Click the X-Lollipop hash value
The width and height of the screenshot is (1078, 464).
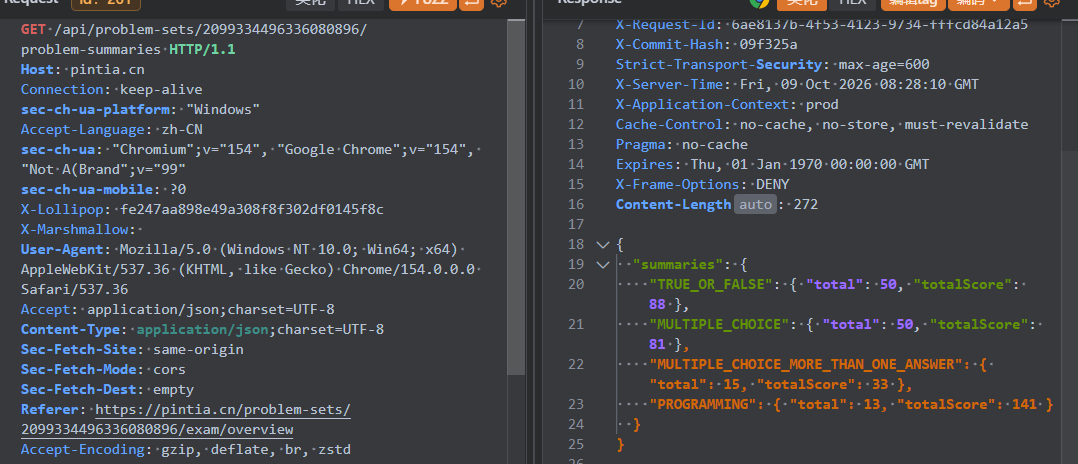pyautogui.click(x=252, y=209)
